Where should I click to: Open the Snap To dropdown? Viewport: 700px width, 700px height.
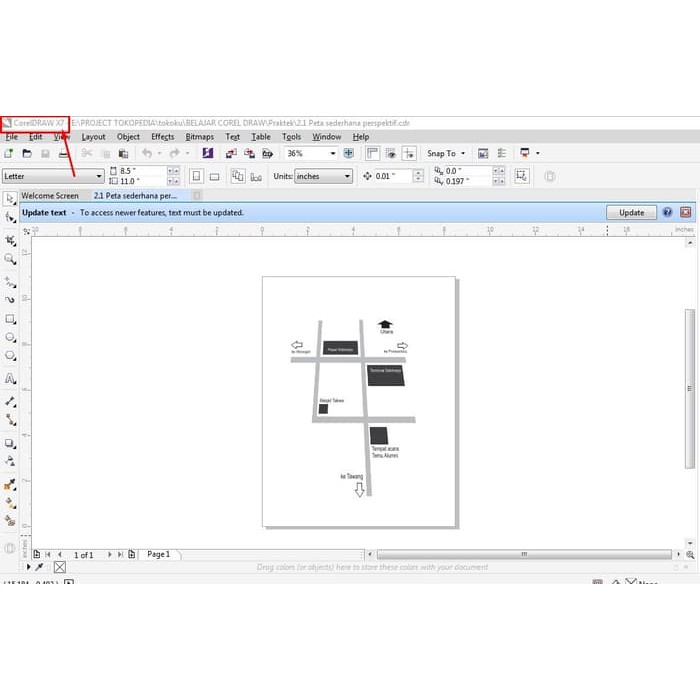(446, 154)
